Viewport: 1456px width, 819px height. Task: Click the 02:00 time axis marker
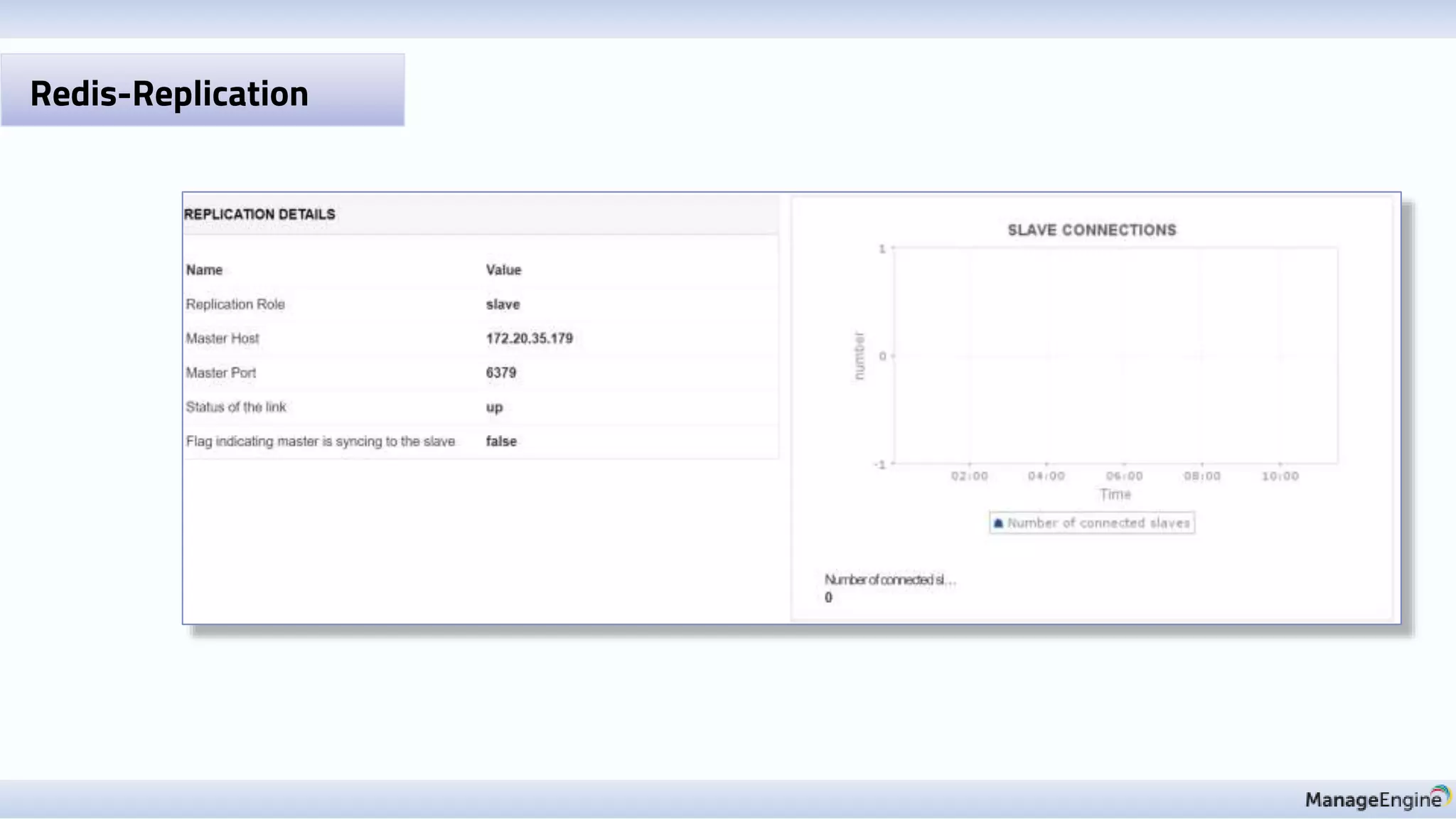(x=969, y=476)
